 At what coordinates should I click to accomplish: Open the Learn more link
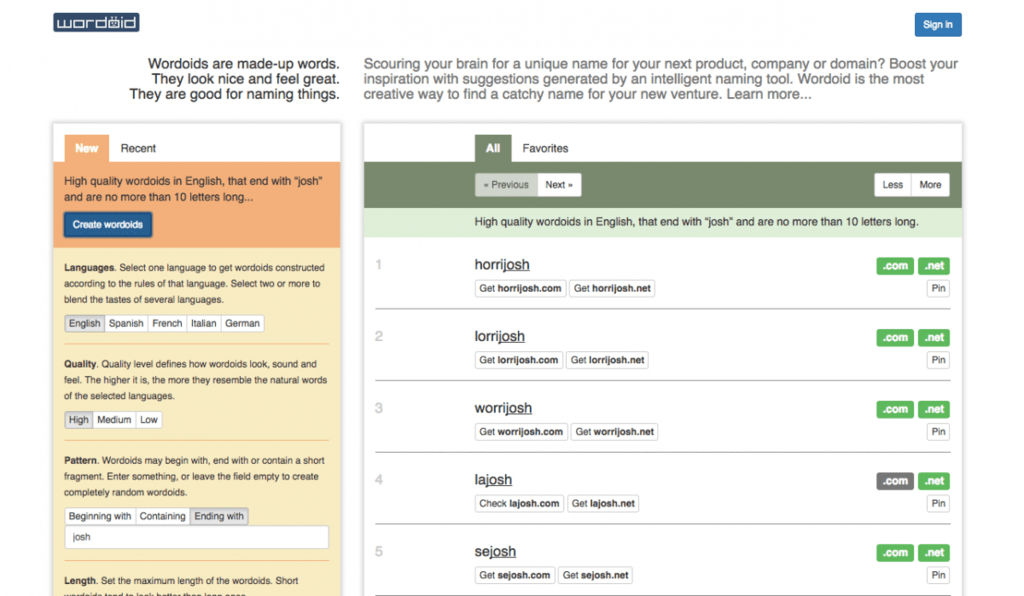click(x=769, y=94)
